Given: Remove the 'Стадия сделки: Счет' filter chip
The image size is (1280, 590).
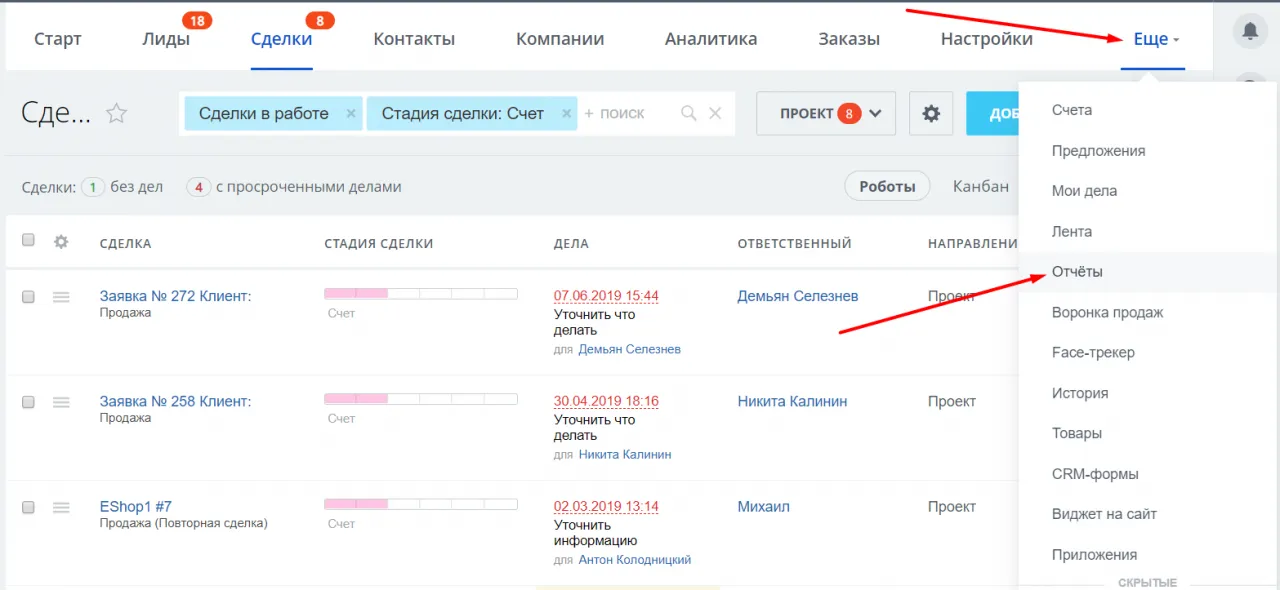Looking at the screenshot, I should (566, 113).
